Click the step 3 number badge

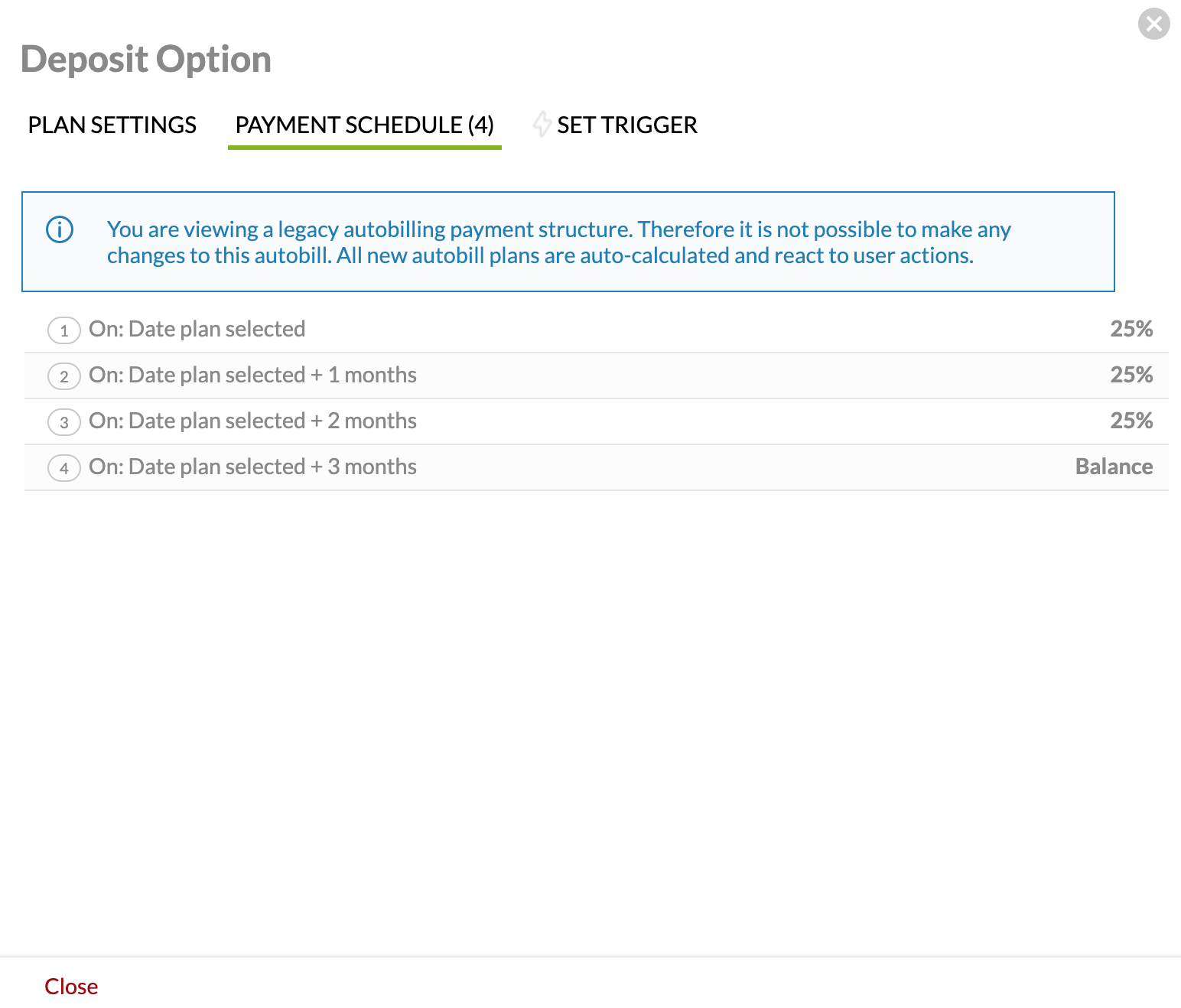pos(64,422)
